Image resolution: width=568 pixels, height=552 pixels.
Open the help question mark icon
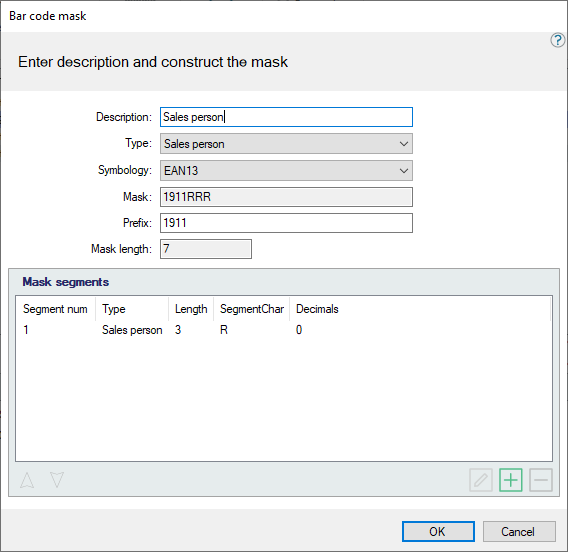point(557,40)
